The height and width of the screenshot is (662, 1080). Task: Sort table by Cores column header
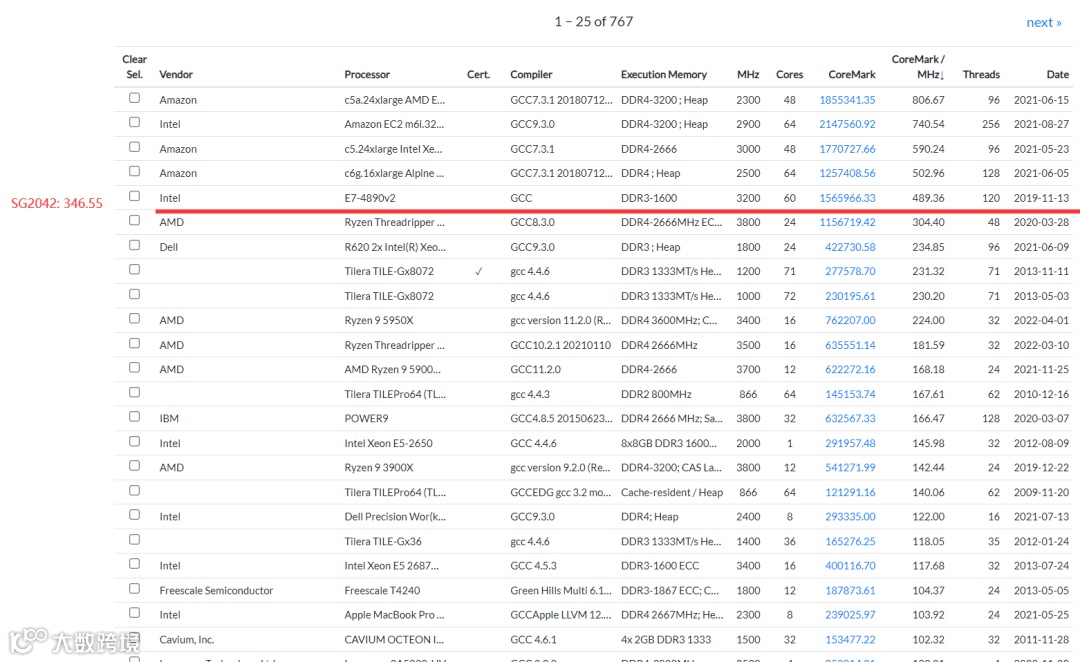point(789,74)
